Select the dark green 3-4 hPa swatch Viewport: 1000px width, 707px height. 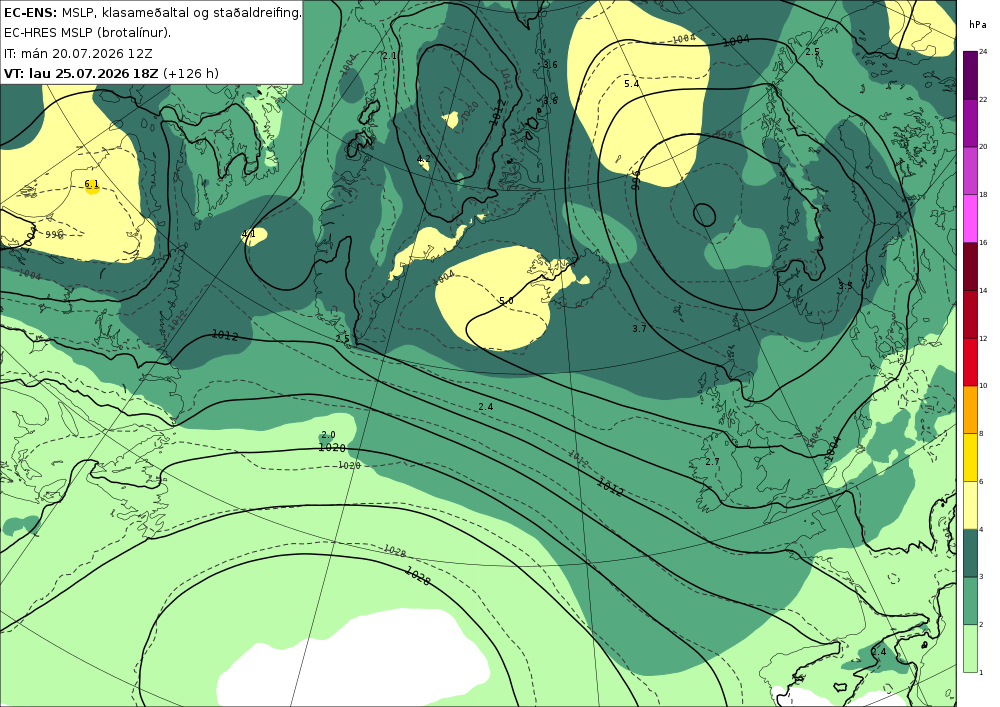click(970, 553)
